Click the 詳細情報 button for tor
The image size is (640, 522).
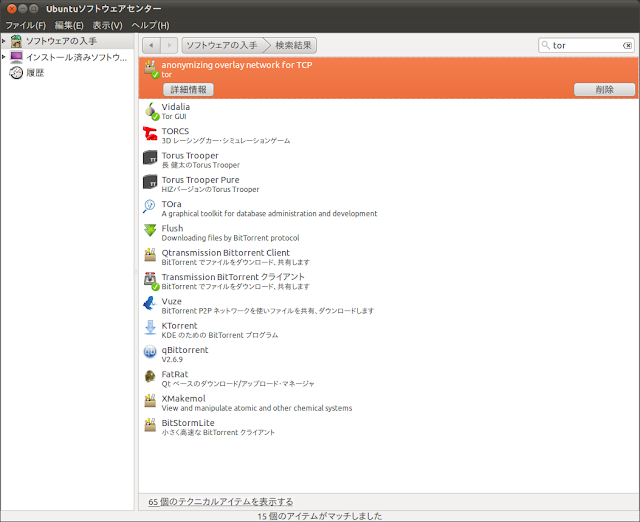[188, 89]
